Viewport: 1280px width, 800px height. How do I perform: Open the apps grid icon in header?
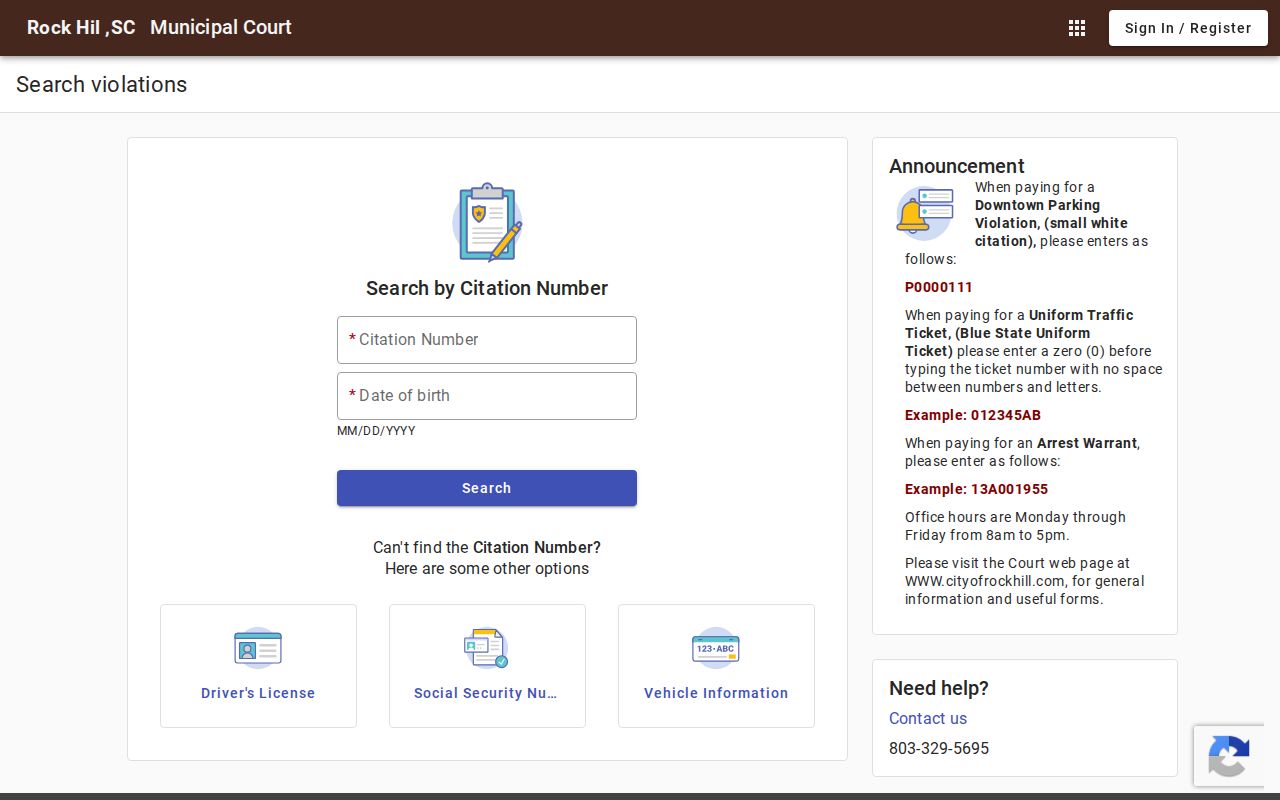pyautogui.click(x=1077, y=28)
